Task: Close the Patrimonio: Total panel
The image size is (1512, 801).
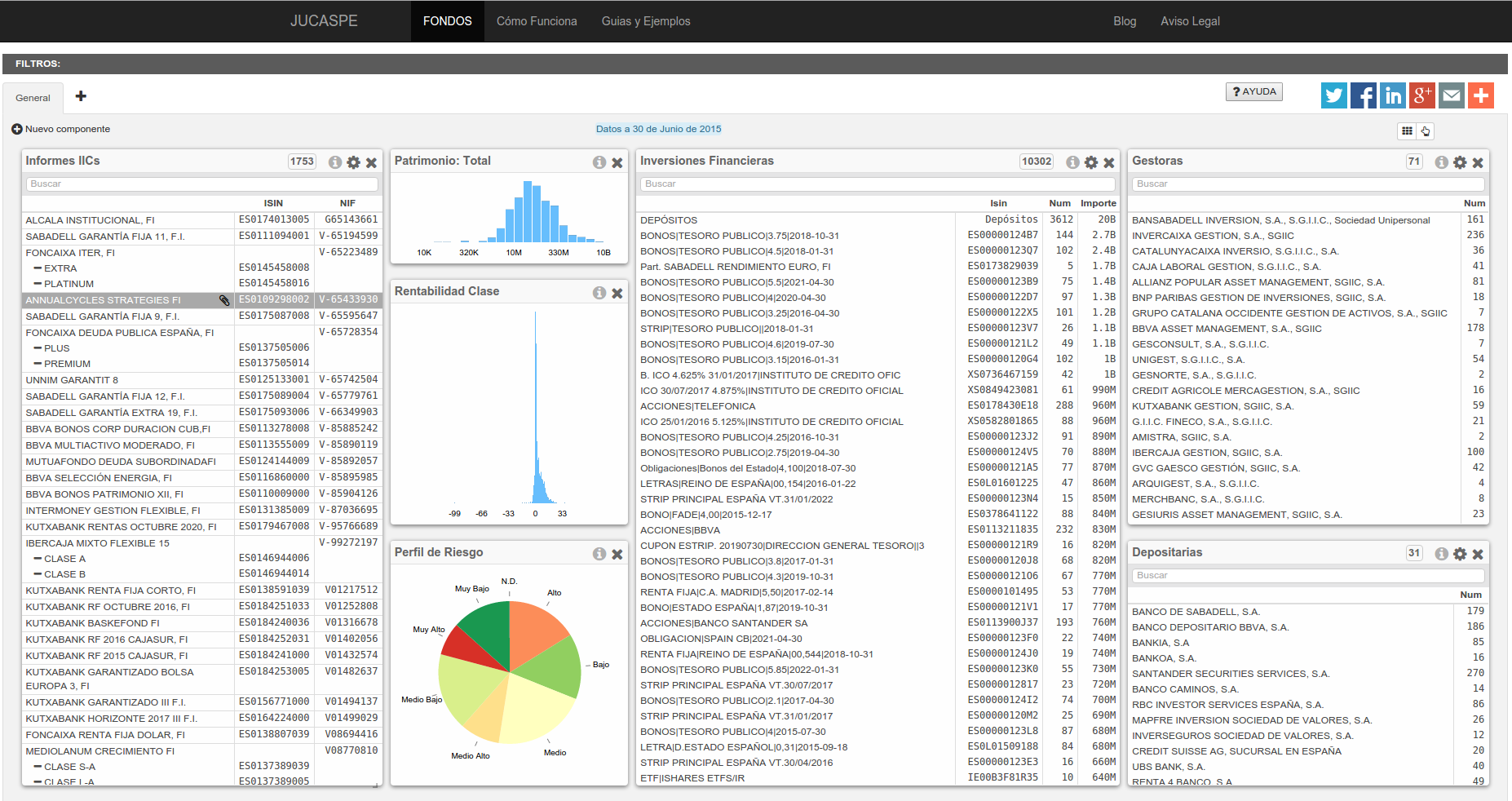Action: click(617, 162)
